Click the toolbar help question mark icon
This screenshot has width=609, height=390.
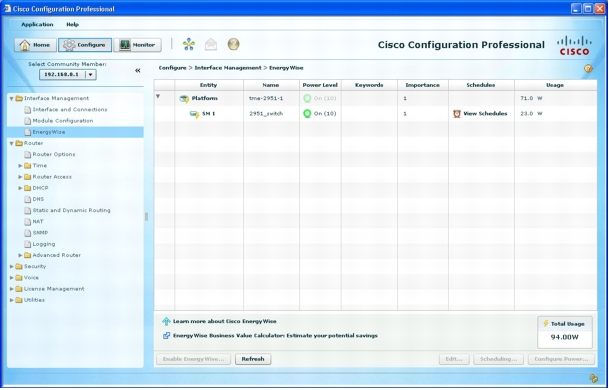[x=233, y=44]
